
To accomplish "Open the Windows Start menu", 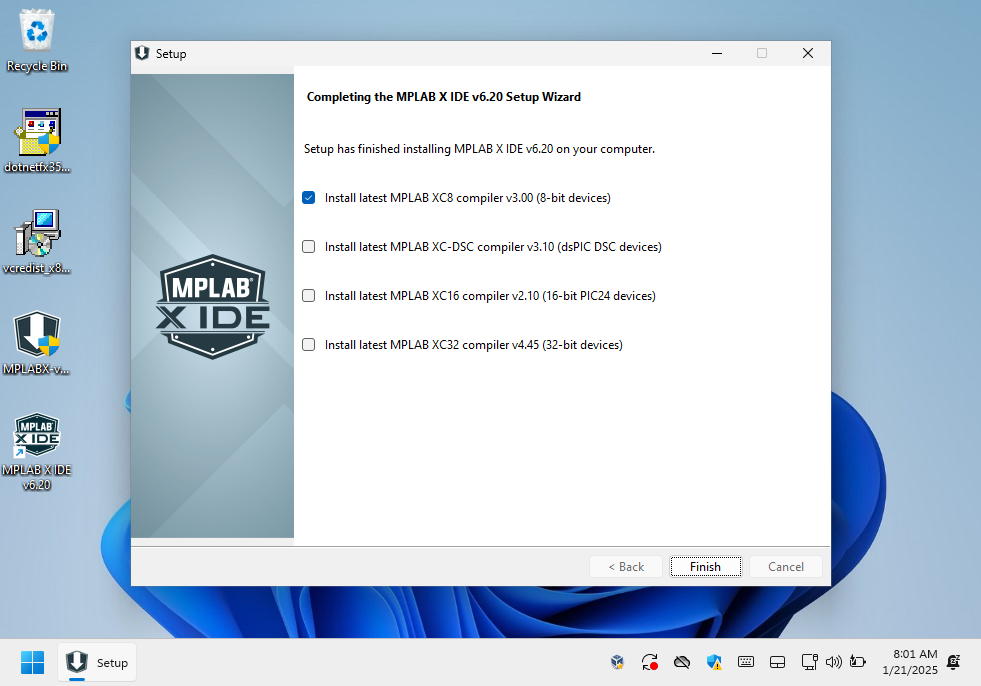I will point(33,662).
